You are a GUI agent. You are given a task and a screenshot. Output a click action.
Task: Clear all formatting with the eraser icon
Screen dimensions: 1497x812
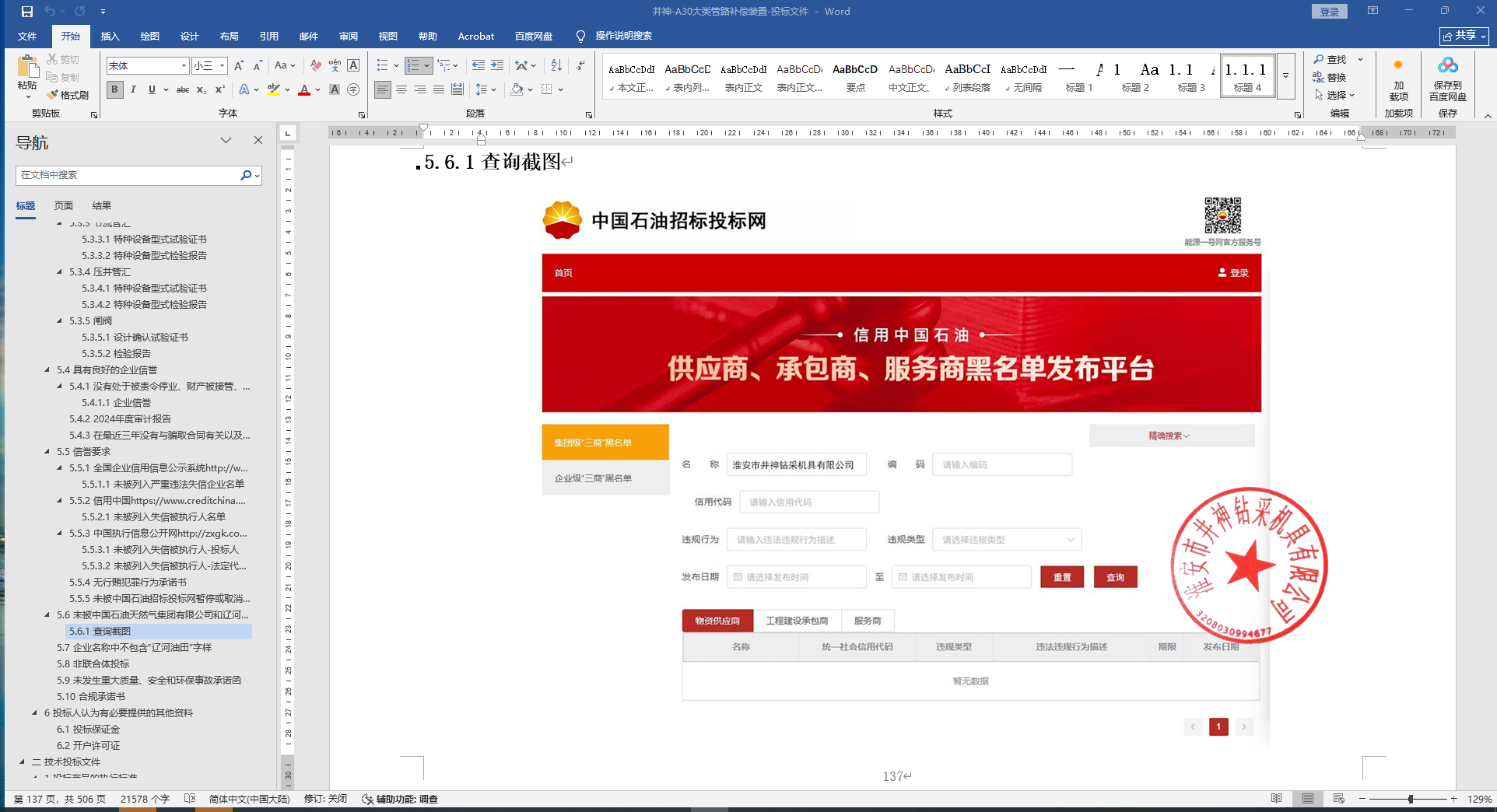(x=316, y=65)
